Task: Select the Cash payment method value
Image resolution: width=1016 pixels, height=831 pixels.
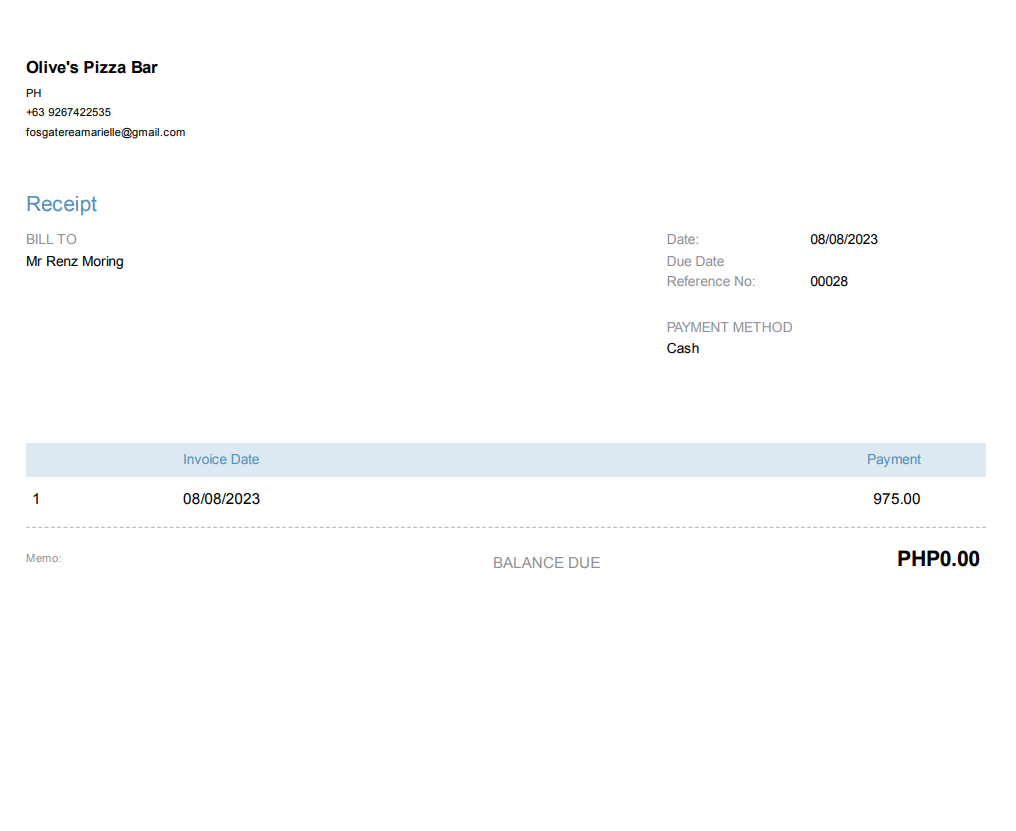Action: coord(683,348)
